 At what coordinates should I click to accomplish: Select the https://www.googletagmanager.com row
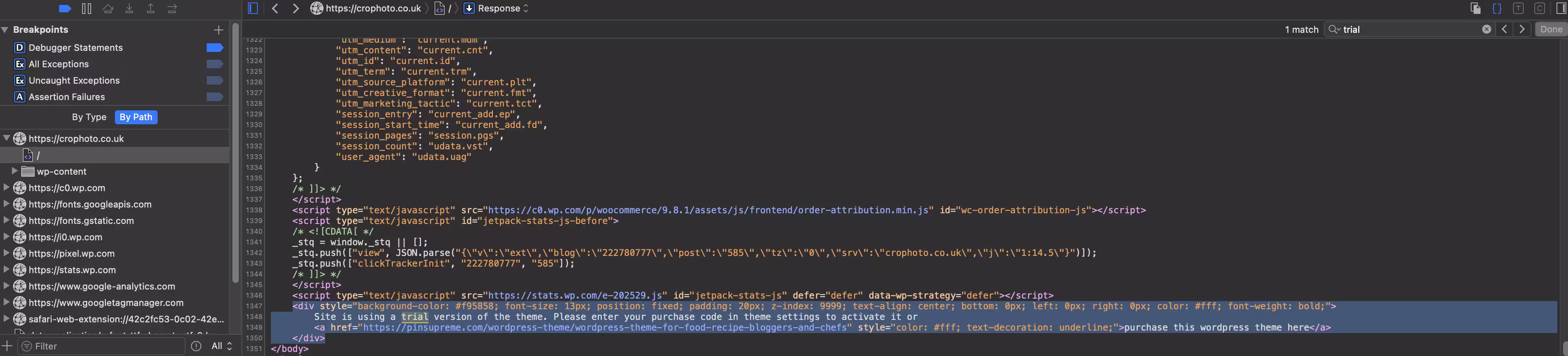point(115,302)
